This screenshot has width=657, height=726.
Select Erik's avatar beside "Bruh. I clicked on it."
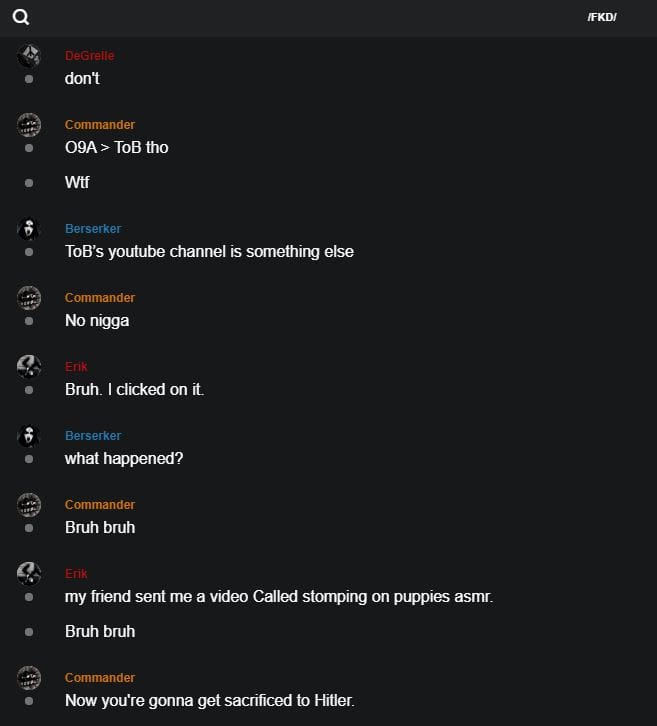[x=29, y=367]
